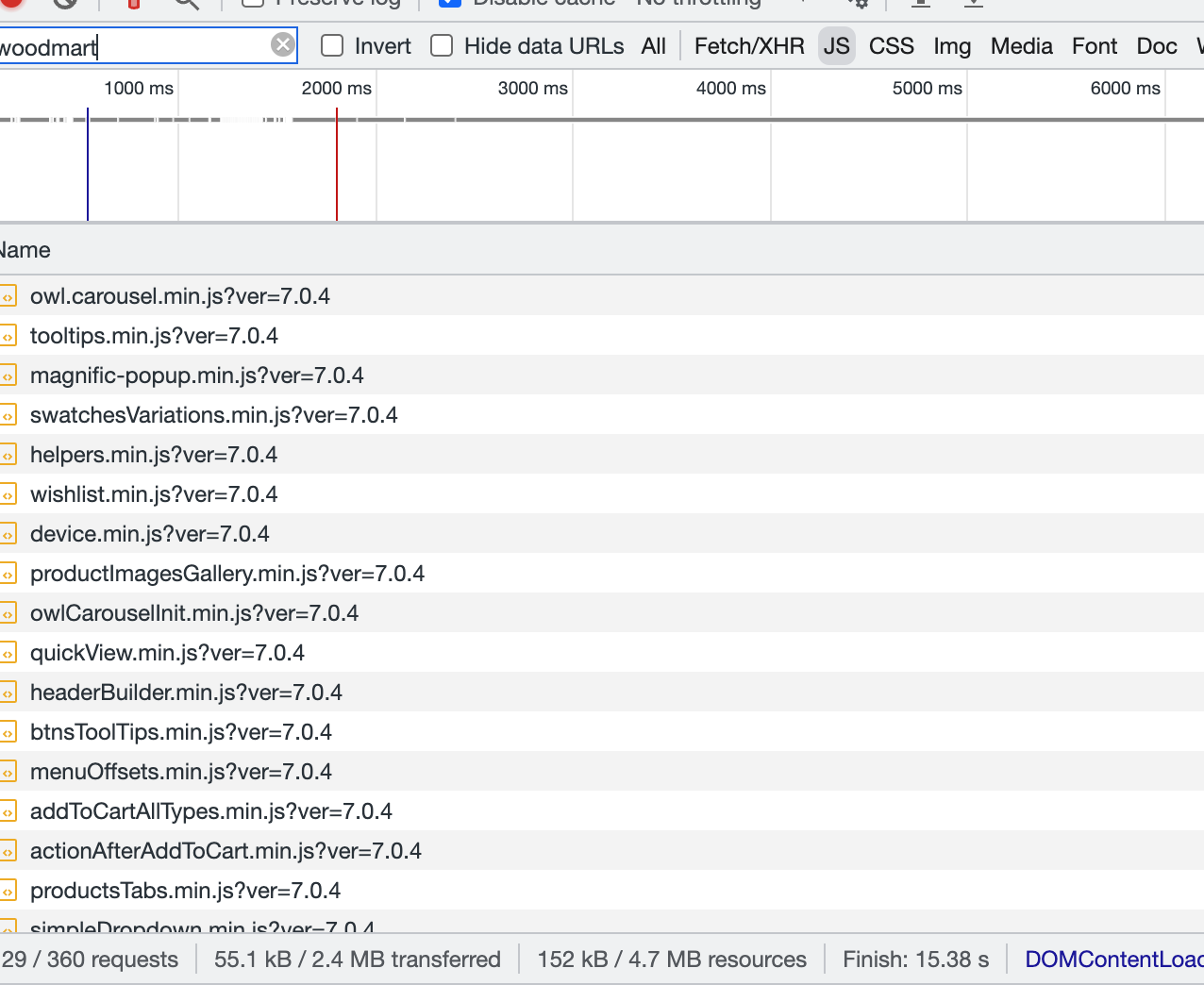Open tooltips.min.js?ver=7.0.4 request

coord(602,336)
